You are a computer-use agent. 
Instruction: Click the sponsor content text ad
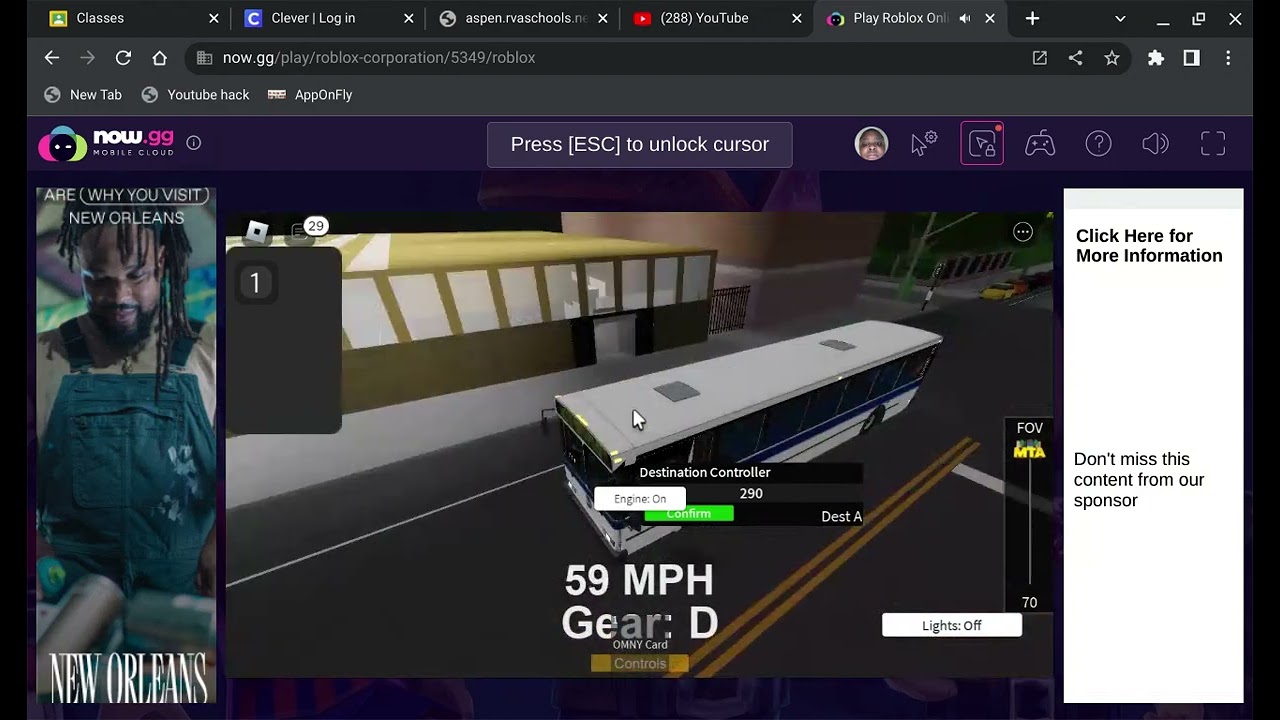click(1139, 480)
